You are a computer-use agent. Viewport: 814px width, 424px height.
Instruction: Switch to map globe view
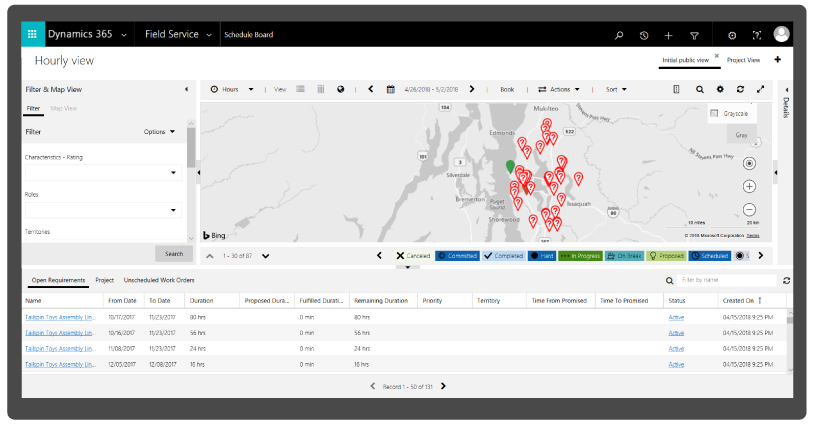pyautogui.click(x=341, y=89)
